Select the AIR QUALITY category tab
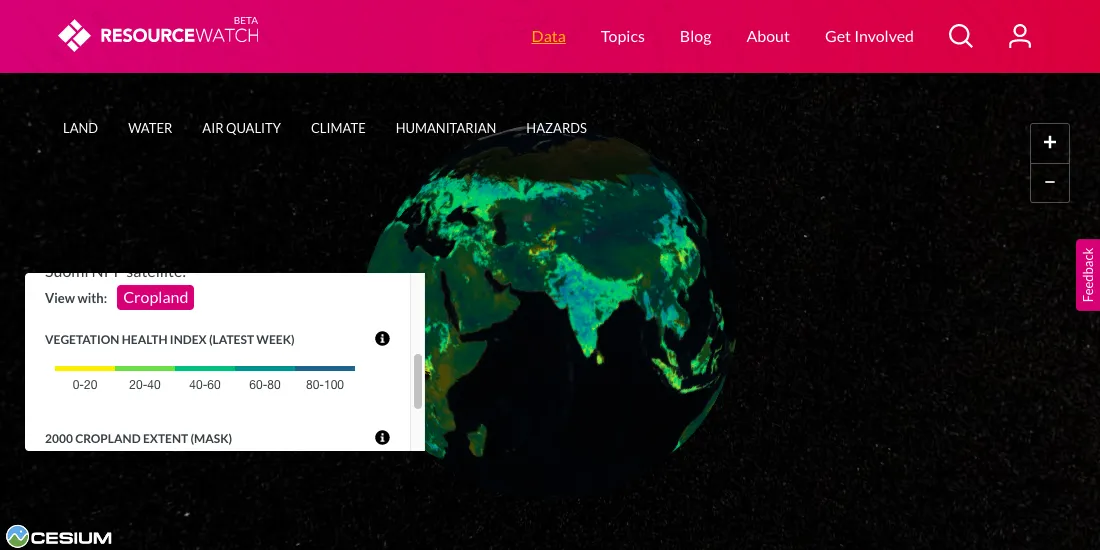Viewport: 1100px width, 550px height. [241, 128]
